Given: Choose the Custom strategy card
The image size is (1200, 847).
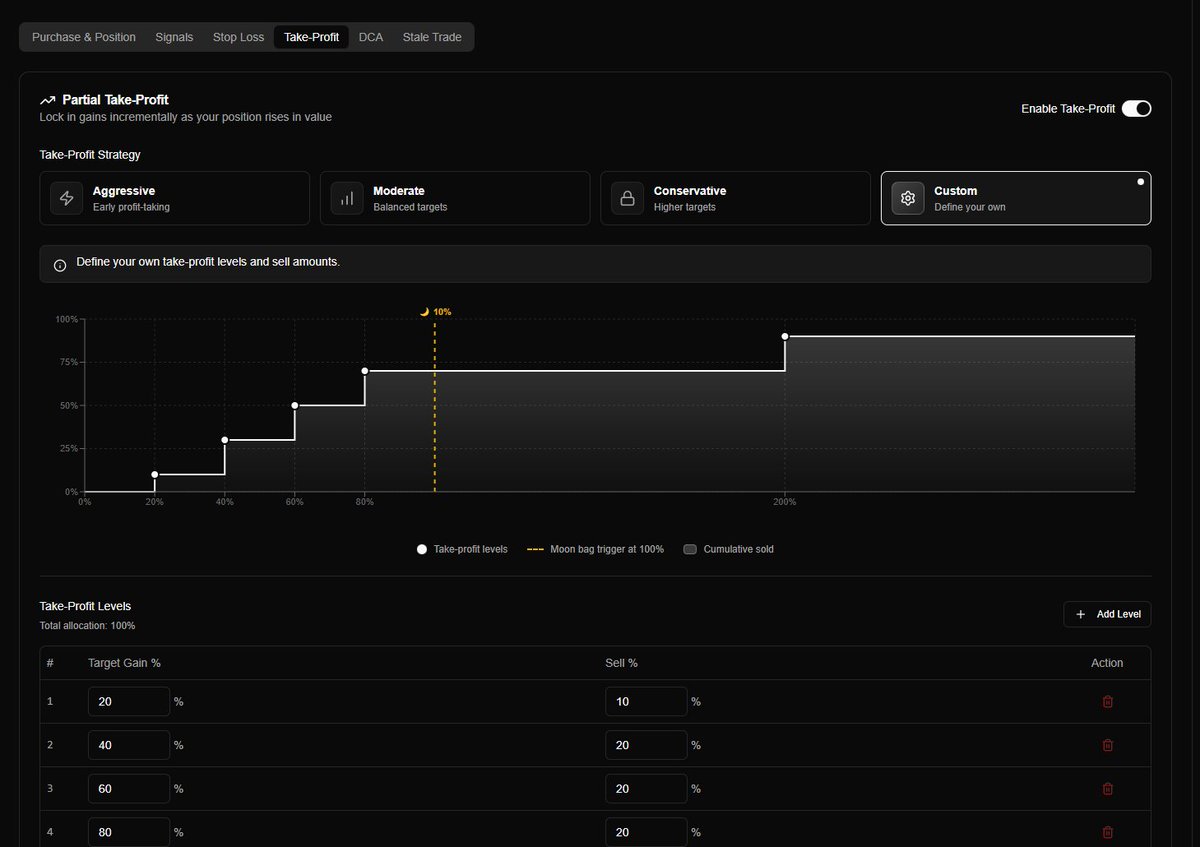Looking at the screenshot, I should (x=1016, y=198).
